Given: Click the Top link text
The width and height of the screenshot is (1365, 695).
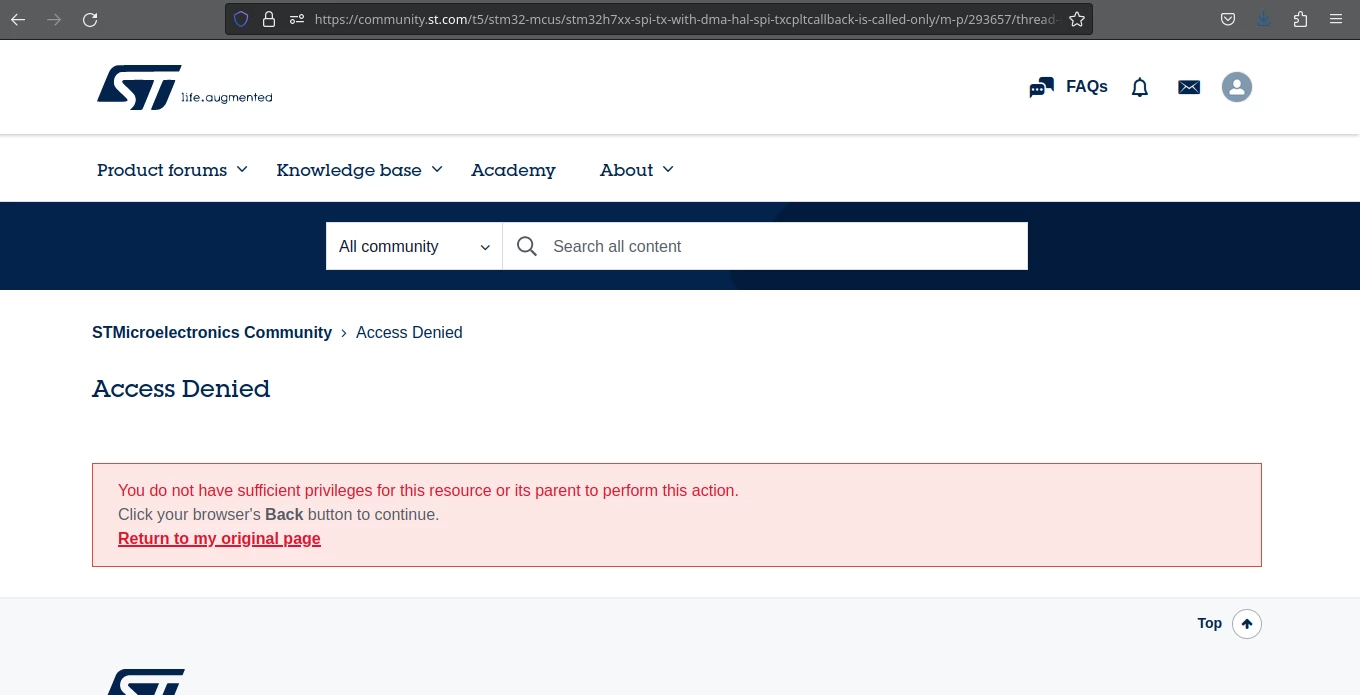Looking at the screenshot, I should point(1209,623).
